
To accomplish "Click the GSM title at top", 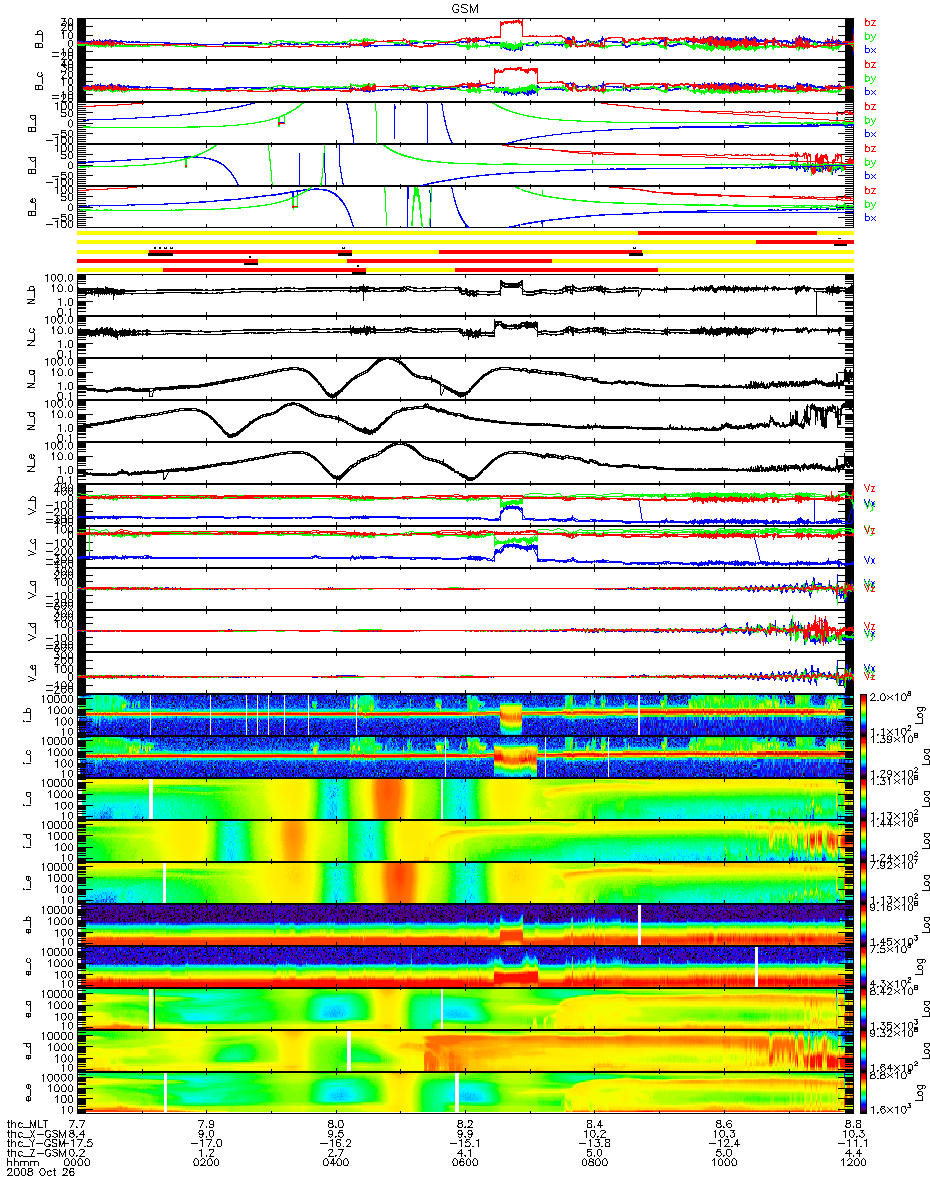I will pyautogui.click(x=465, y=7).
